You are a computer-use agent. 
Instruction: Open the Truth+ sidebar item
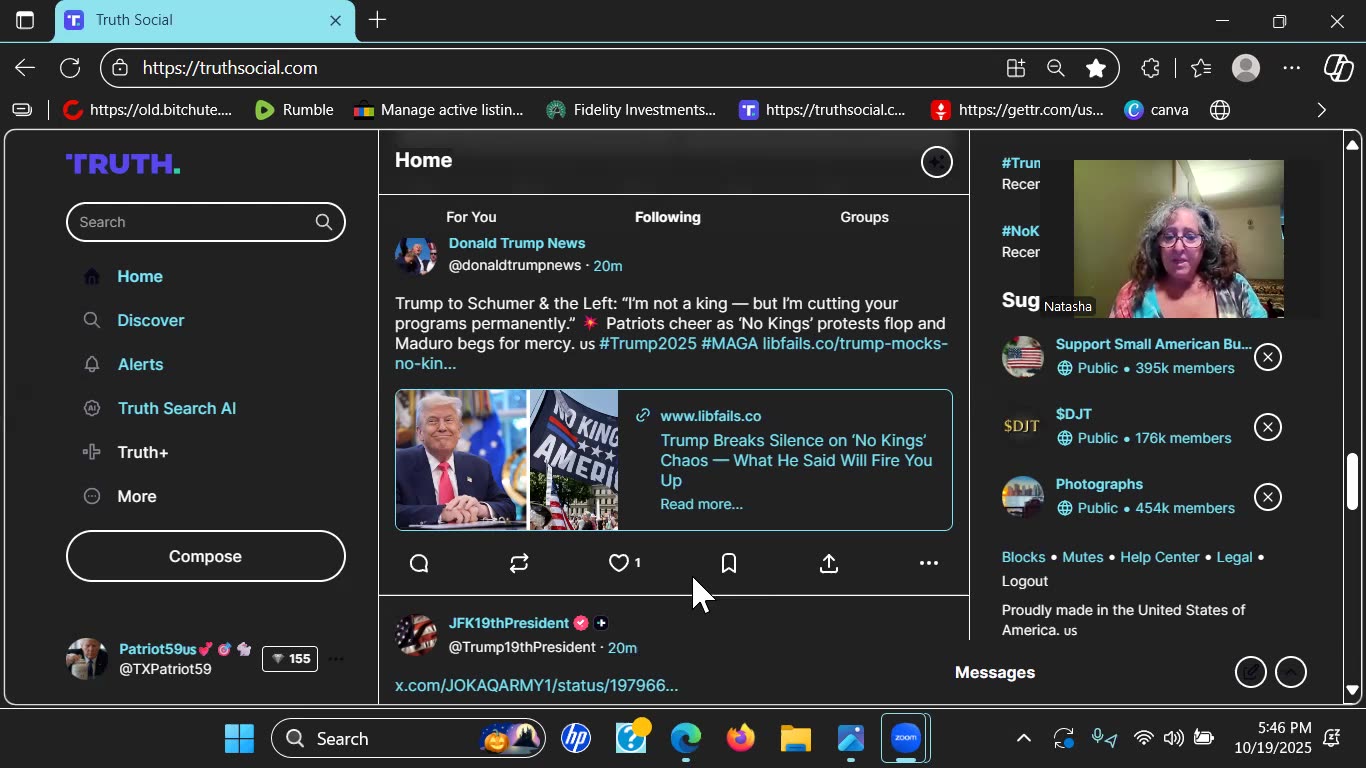coord(143,453)
